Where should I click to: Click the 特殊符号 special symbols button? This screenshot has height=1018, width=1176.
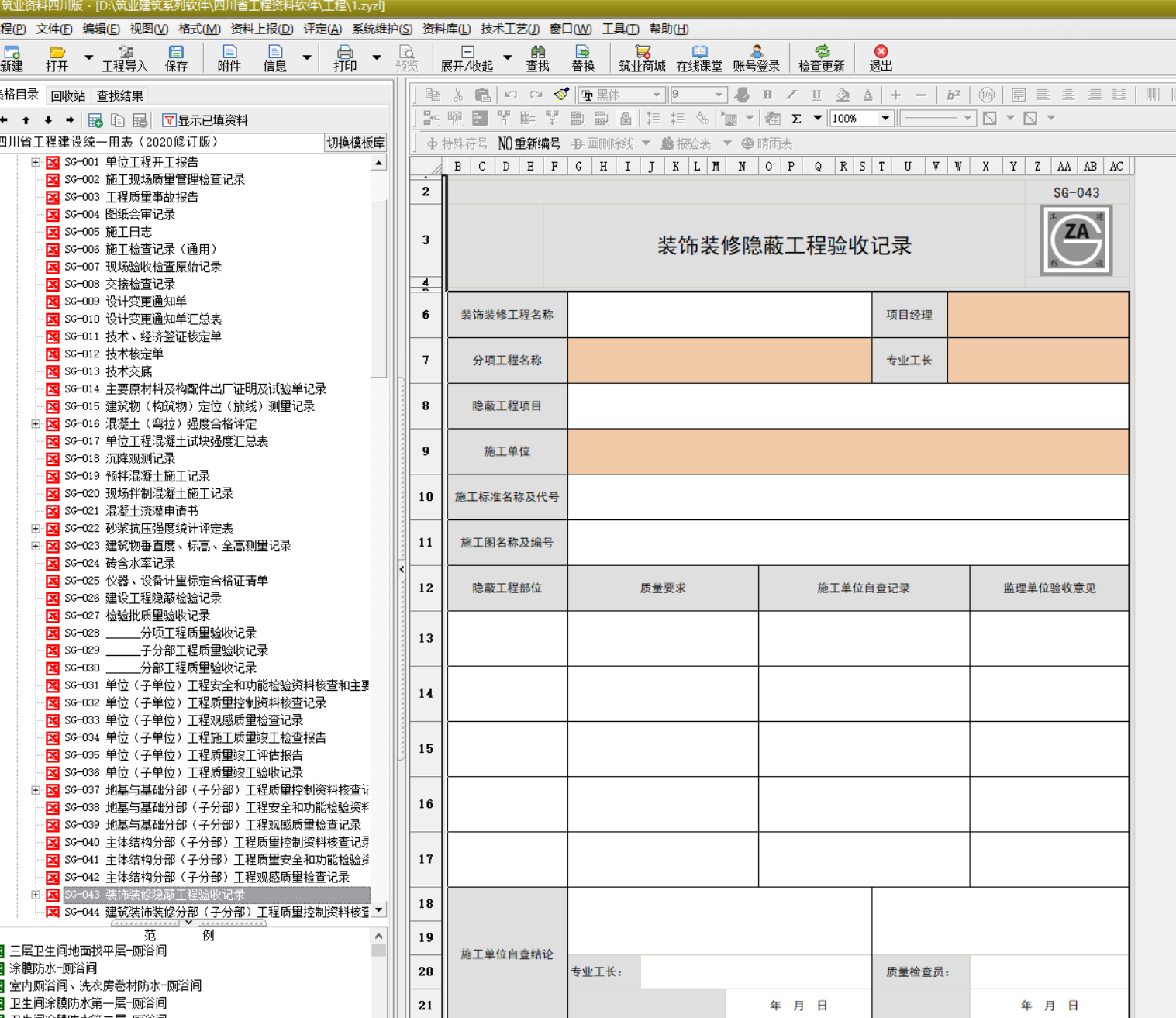[457, 143]
